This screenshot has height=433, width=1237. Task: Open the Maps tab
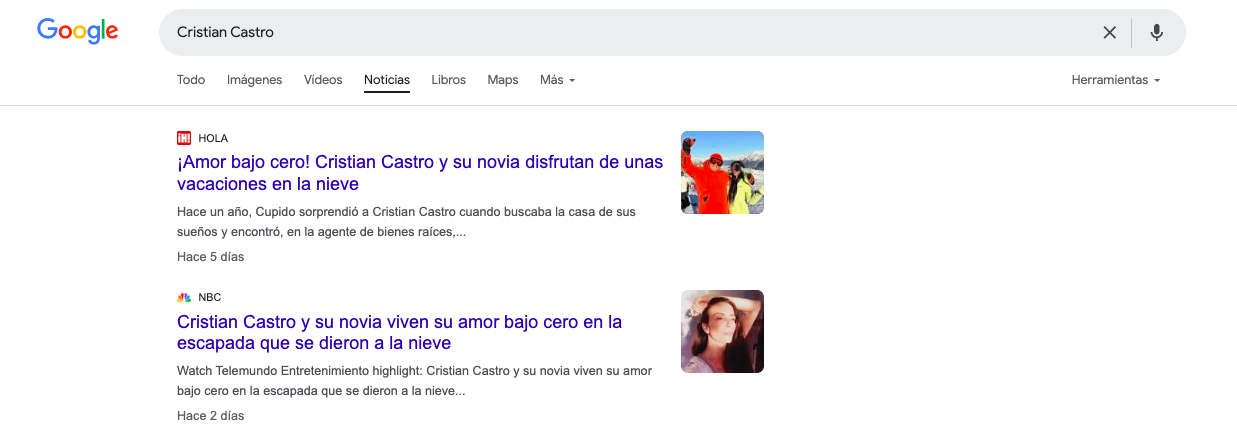(x=503, y=80)
